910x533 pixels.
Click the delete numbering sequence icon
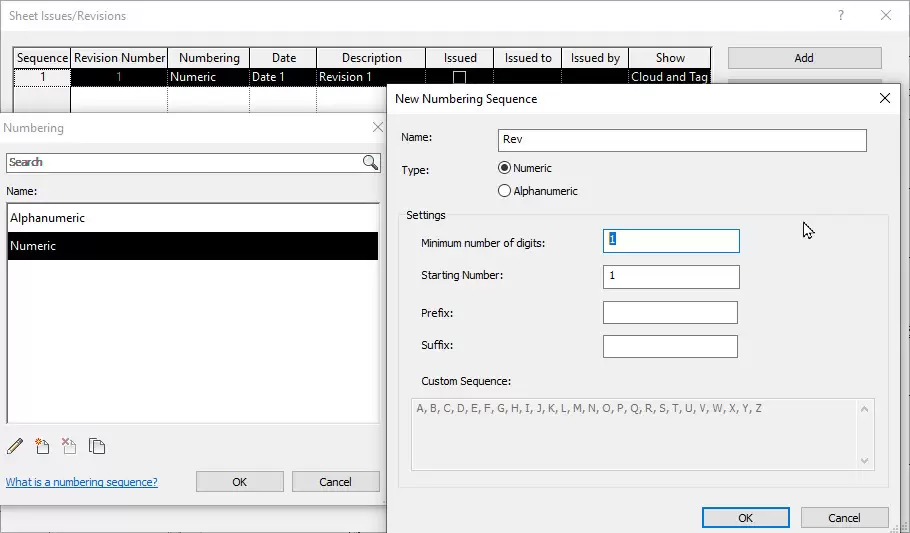(x=69, y=446)
